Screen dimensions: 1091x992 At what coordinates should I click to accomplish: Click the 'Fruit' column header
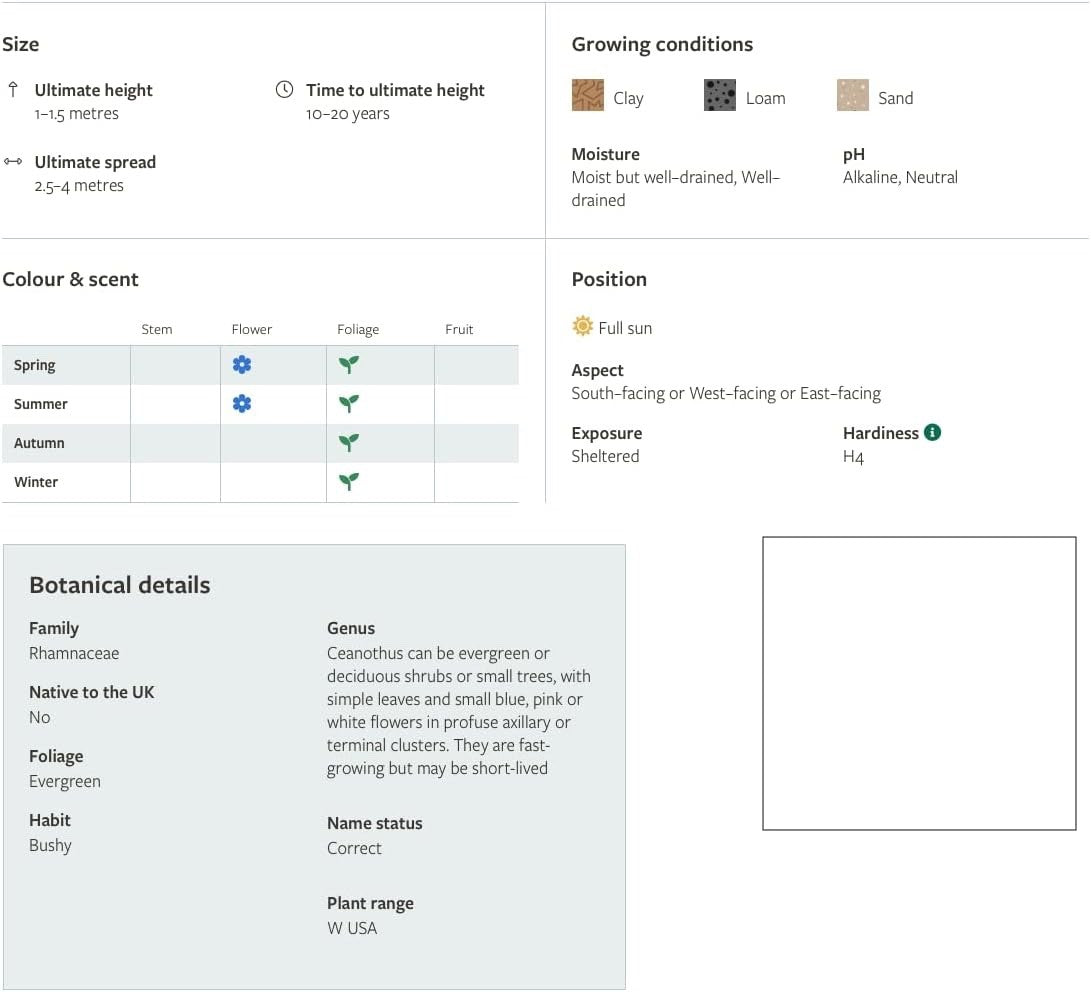459,329
